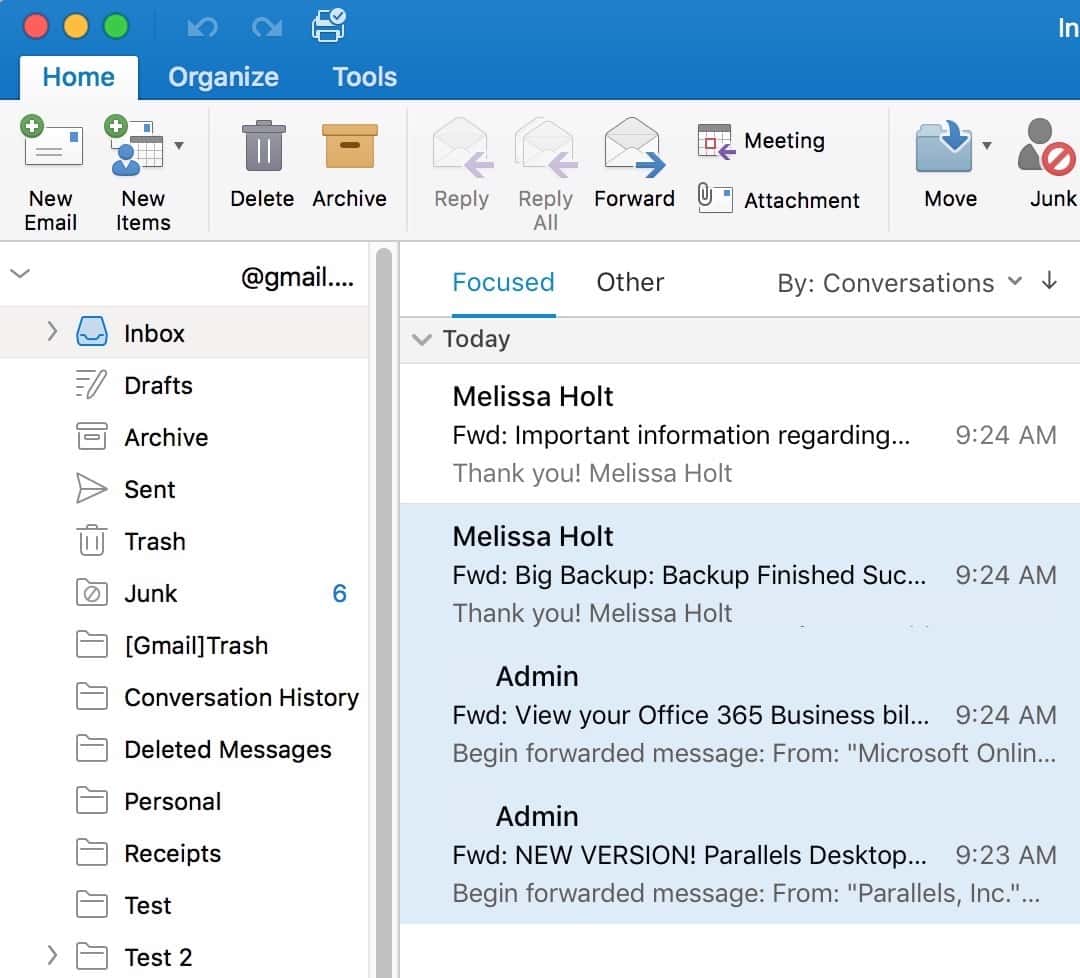Click the Forward envelope icon

pos(635,148)
